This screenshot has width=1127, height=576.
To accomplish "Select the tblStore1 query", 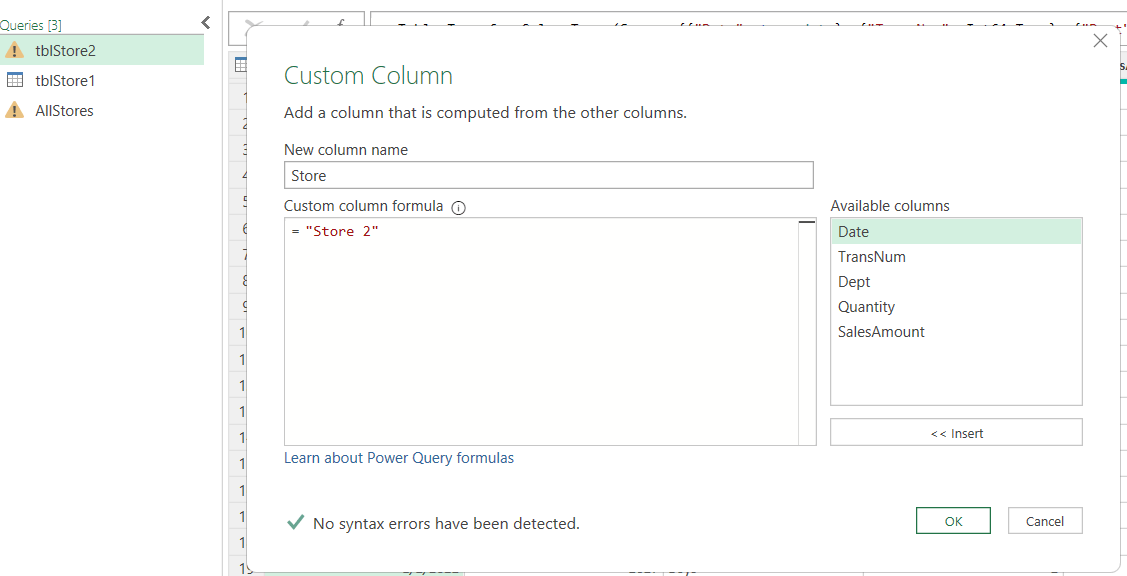I will pos(61,80).
